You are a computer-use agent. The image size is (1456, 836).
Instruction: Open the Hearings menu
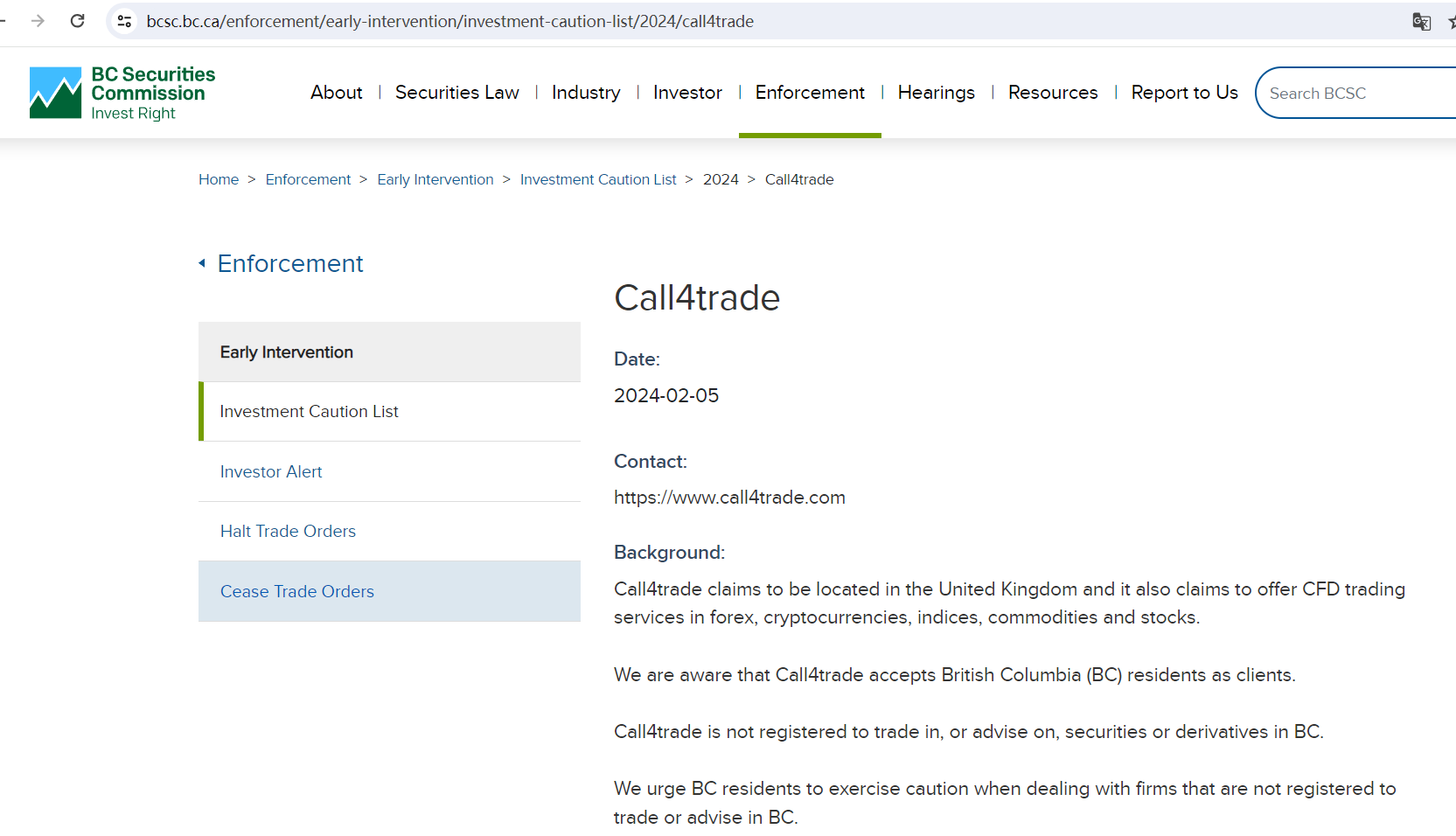[x=936, y=93]
